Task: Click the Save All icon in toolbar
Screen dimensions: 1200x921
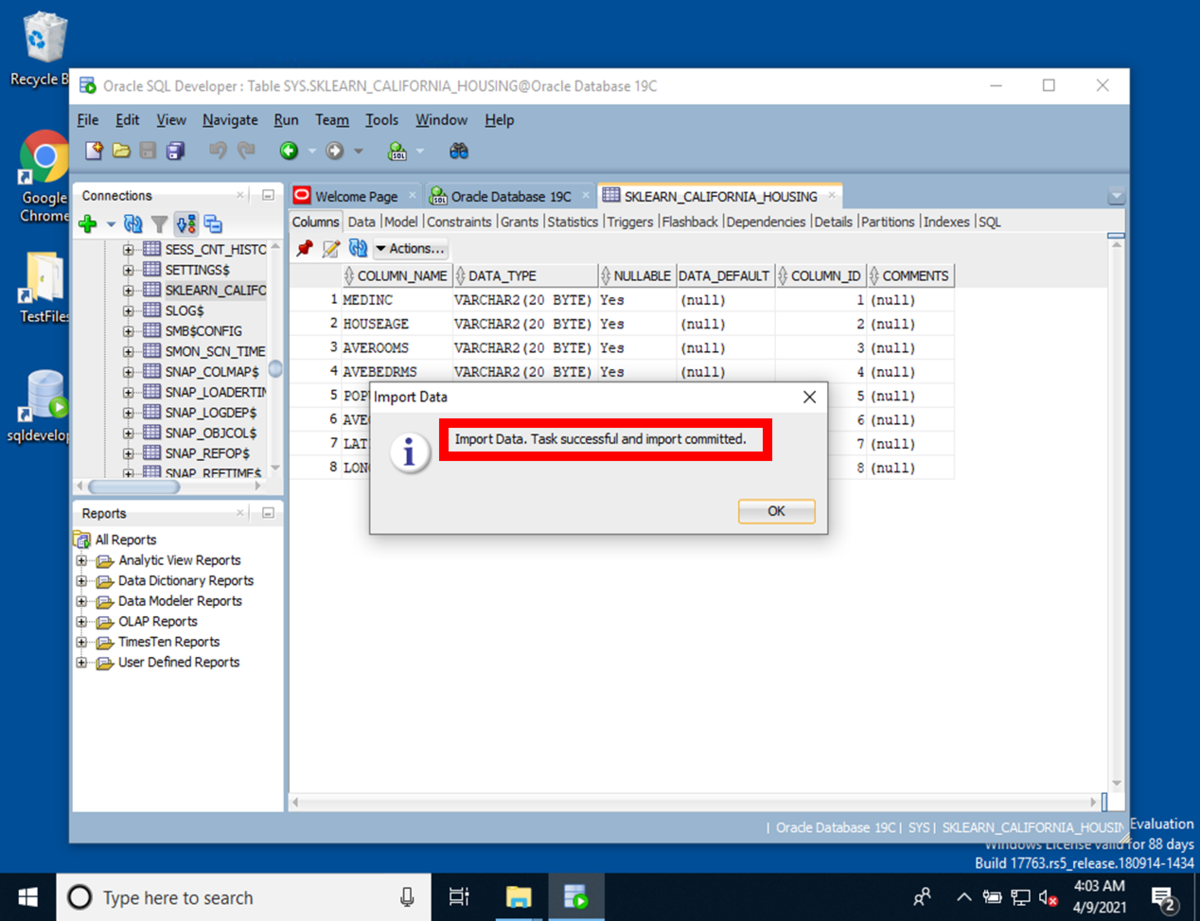Action: click(x=176, y=151)
